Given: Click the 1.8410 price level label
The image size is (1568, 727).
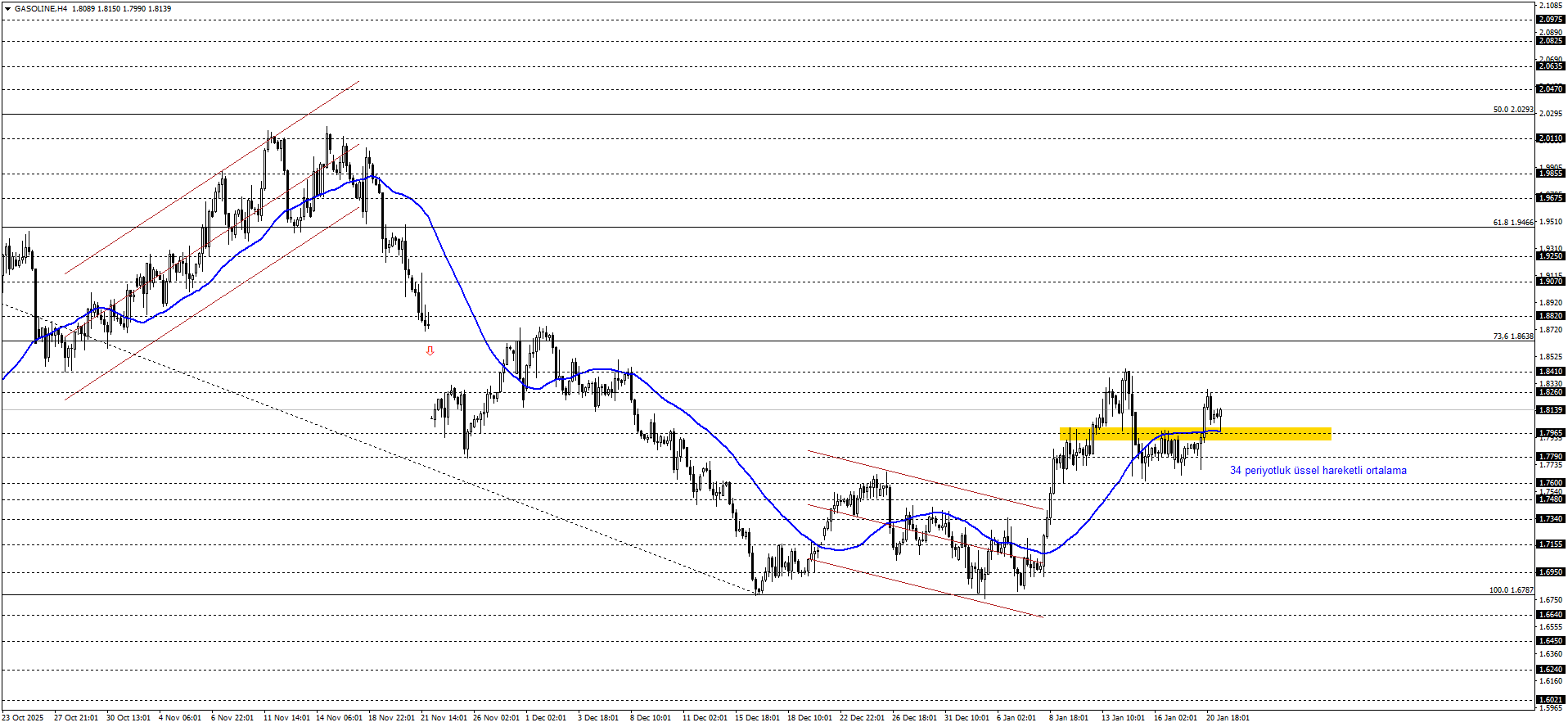Looking at the screenshot, I should coord(1551,372).
